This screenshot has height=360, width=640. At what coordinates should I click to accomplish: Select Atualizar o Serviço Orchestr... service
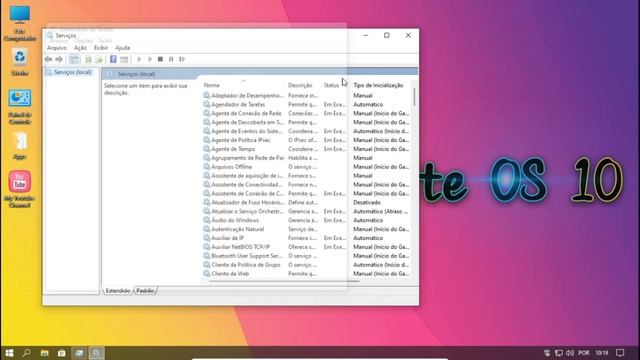247,211
